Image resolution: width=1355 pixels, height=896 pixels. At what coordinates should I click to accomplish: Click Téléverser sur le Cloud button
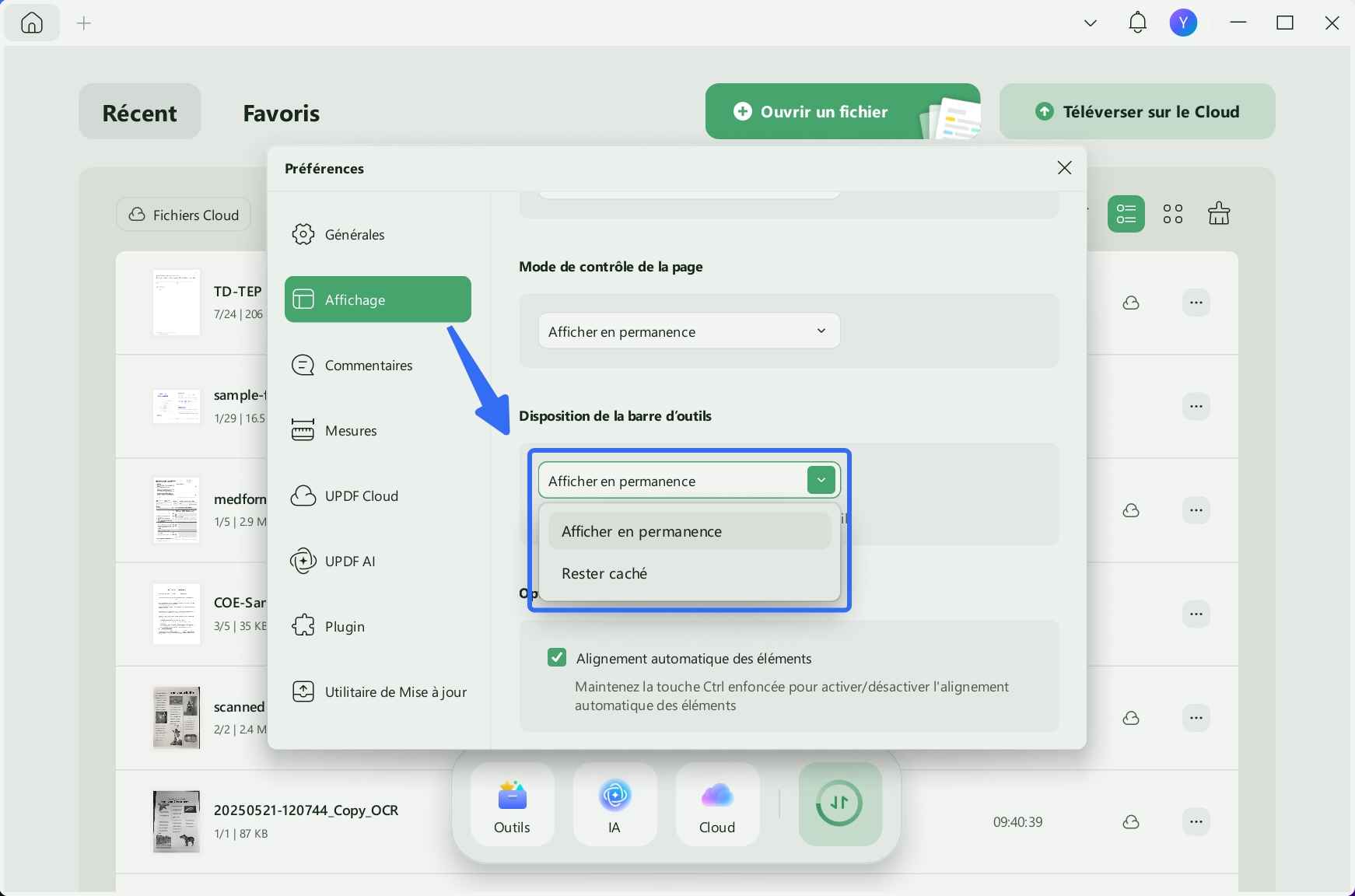click(1137, 111)
